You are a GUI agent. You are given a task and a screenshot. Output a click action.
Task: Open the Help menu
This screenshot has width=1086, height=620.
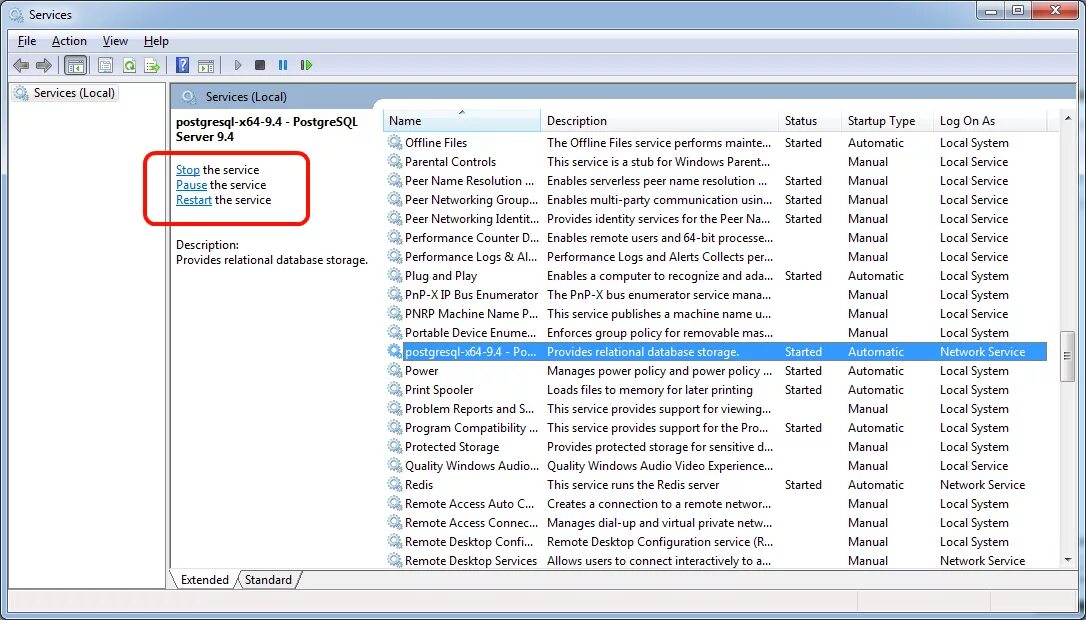click(x=156, y=41)
